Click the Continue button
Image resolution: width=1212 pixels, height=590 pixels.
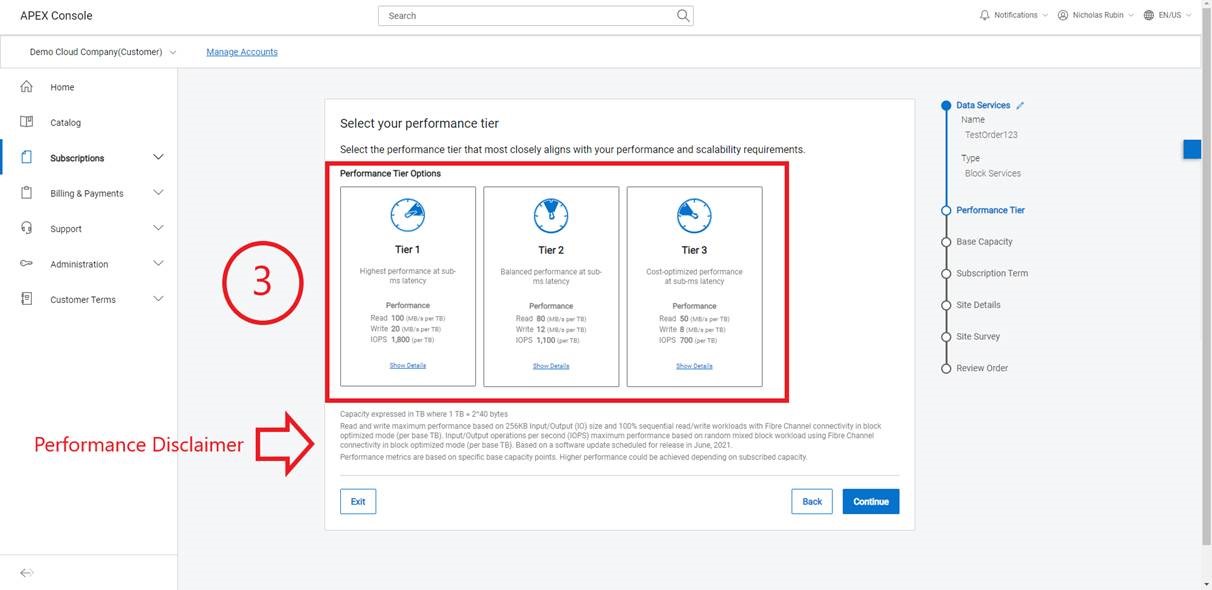870,501
